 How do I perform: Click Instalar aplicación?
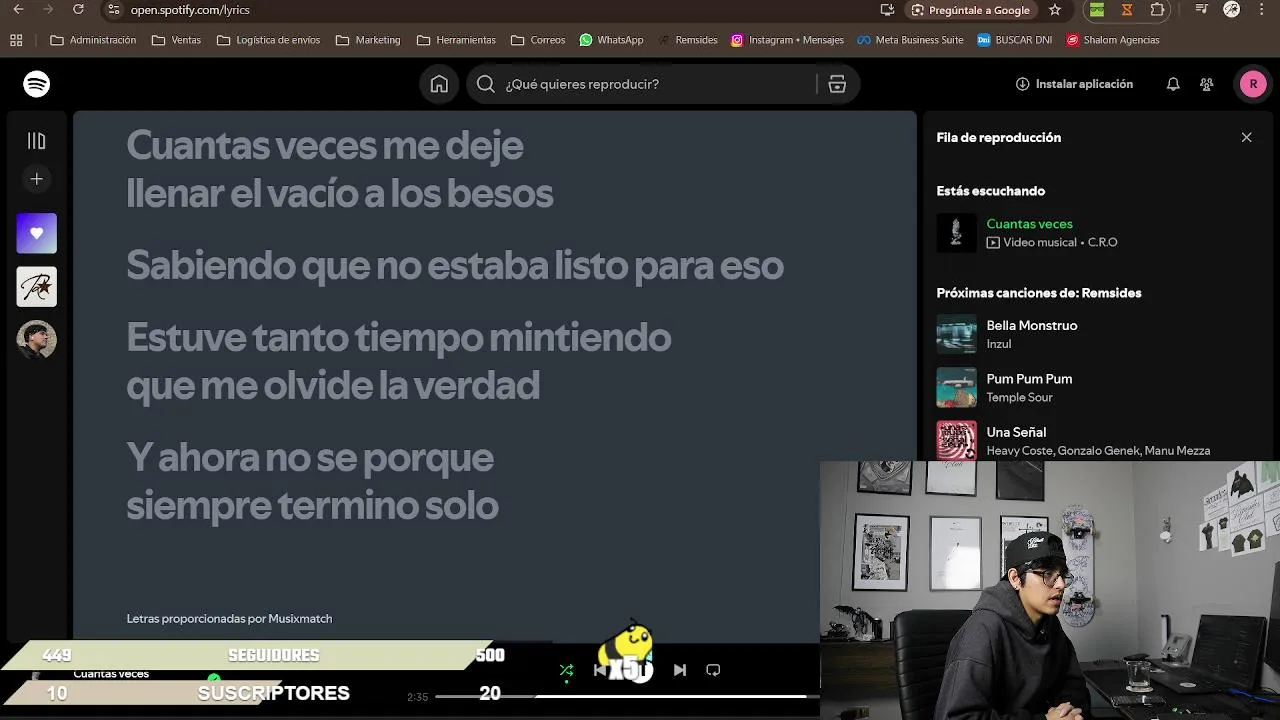coord(1074,84)
